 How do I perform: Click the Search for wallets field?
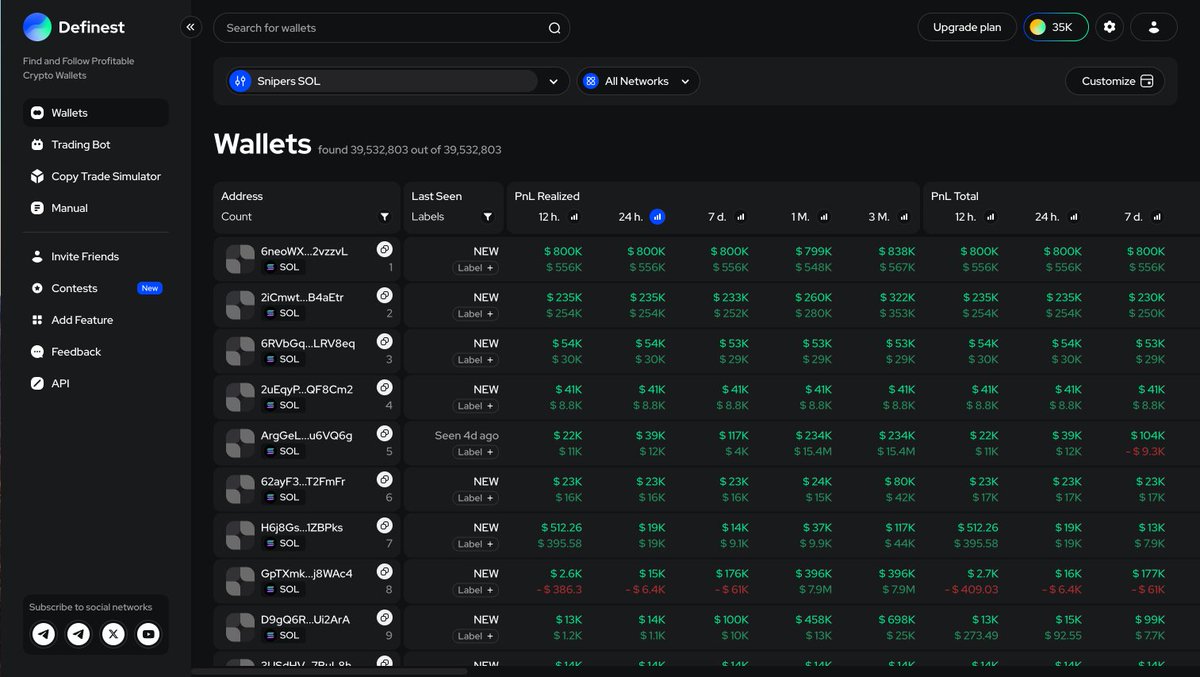coord(390,27)
